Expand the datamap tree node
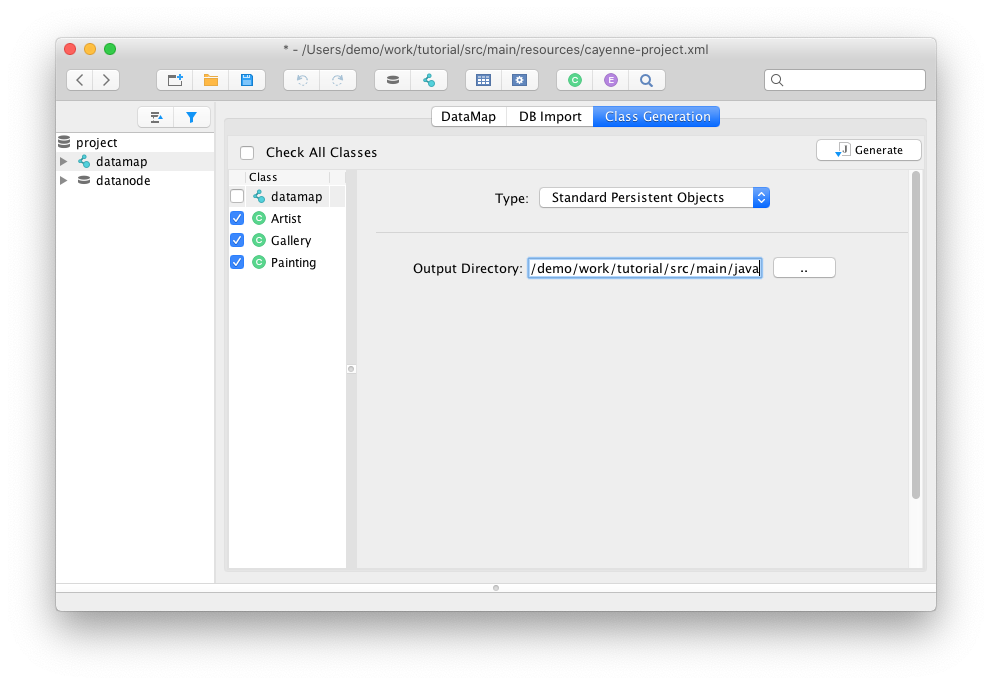 pos(64,162)
